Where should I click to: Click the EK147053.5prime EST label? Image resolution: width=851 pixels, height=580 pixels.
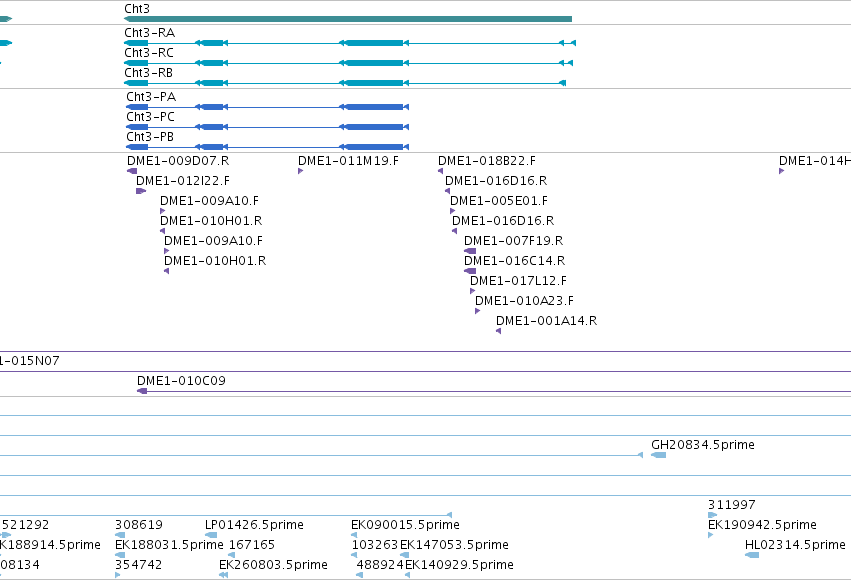point(454,545)
